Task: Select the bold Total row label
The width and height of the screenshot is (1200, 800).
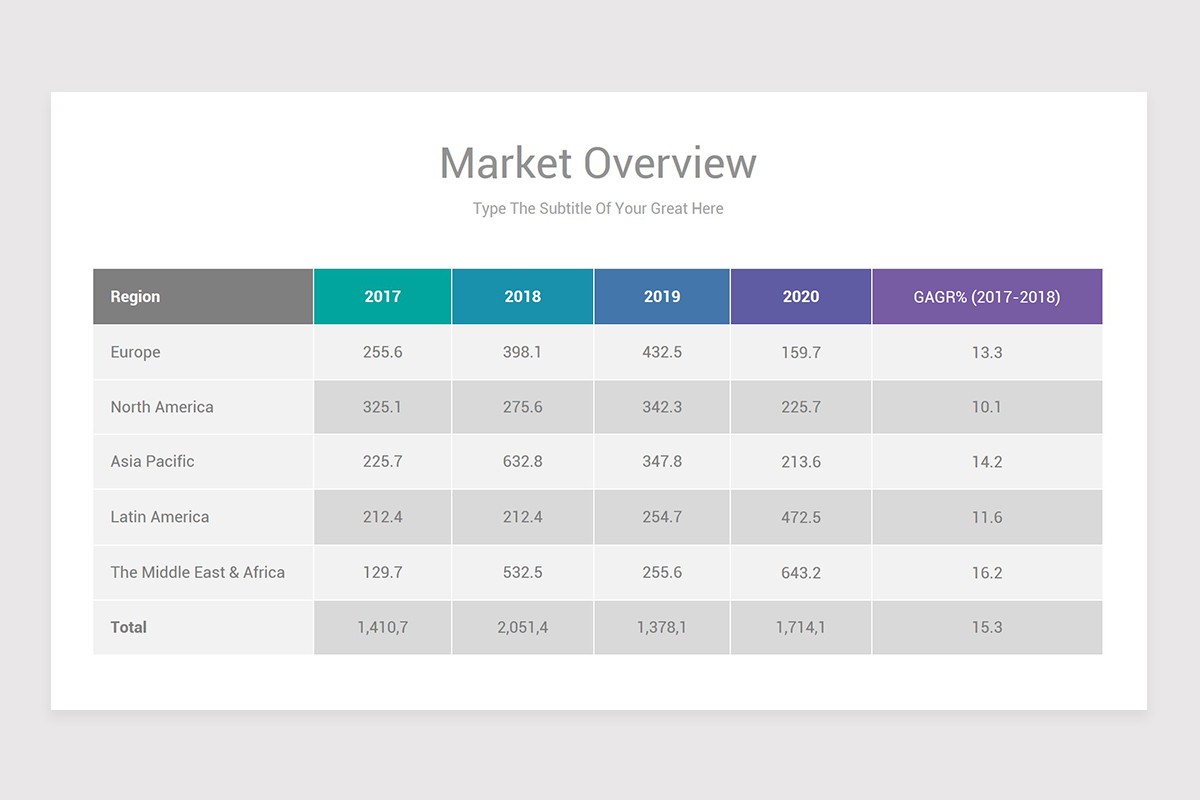Action: click(x=129, y=627)
